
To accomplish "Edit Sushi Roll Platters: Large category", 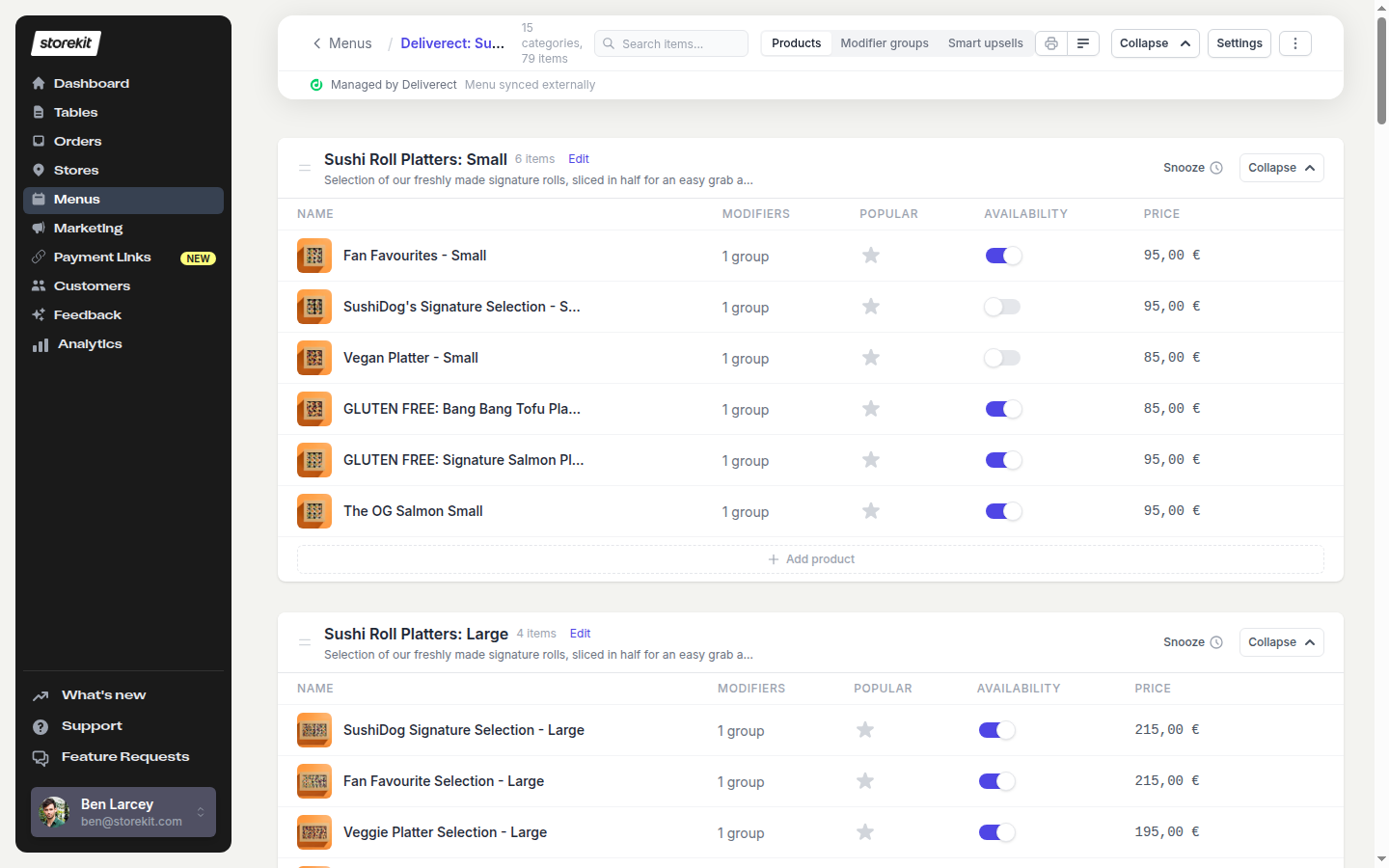I will pyautogui.click(x=580, y=634).
